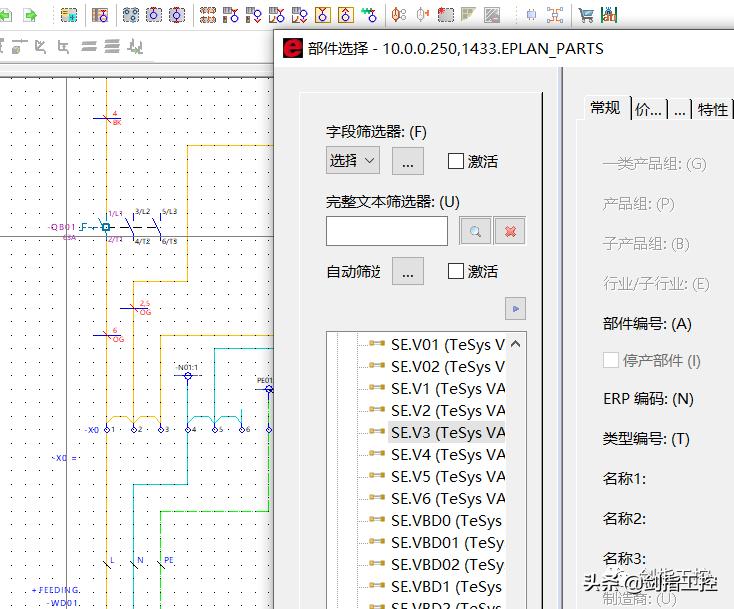Click the blue play arrow button above tree
Viewport: 734px width, 609px height.
click(515, 309)
